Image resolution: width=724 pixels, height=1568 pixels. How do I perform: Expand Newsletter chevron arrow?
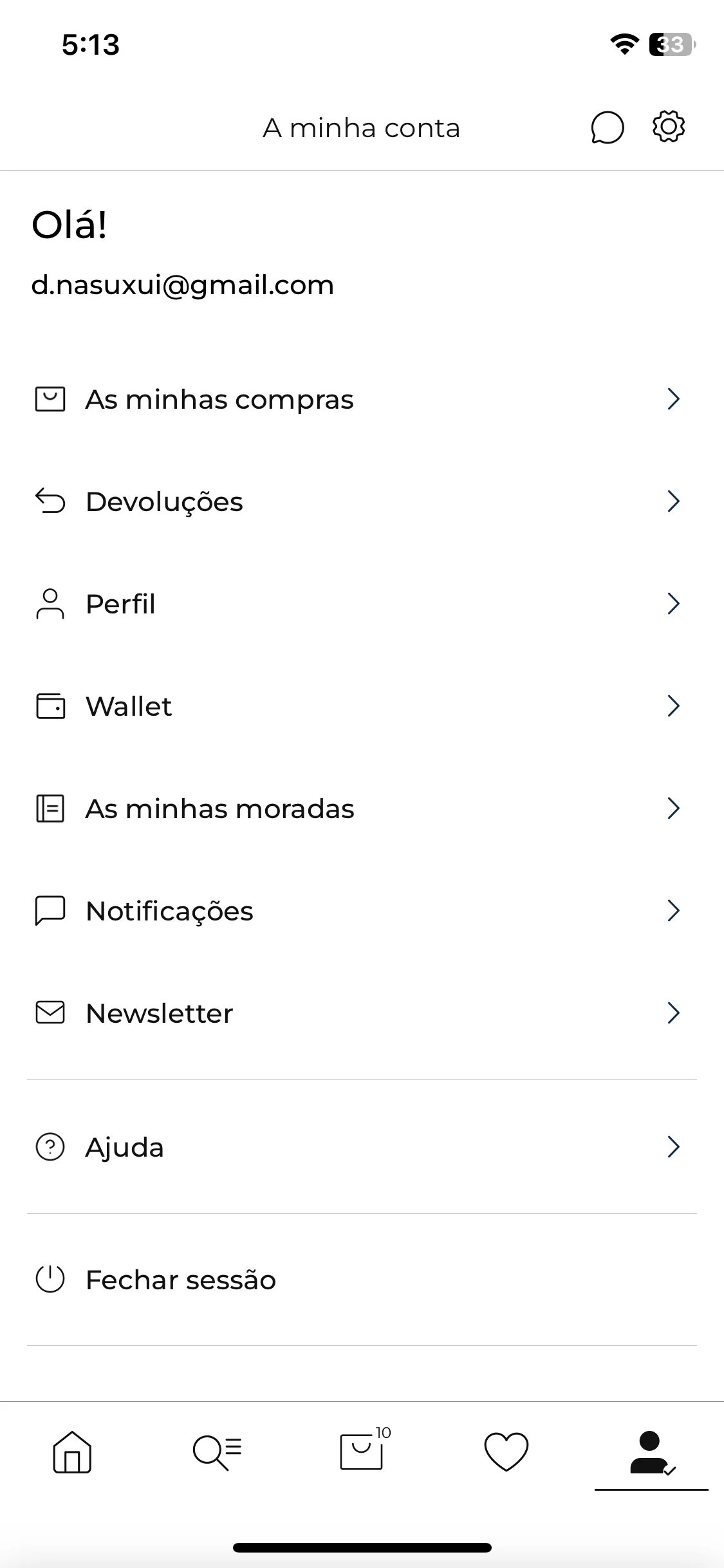(x=674, y=1013)
